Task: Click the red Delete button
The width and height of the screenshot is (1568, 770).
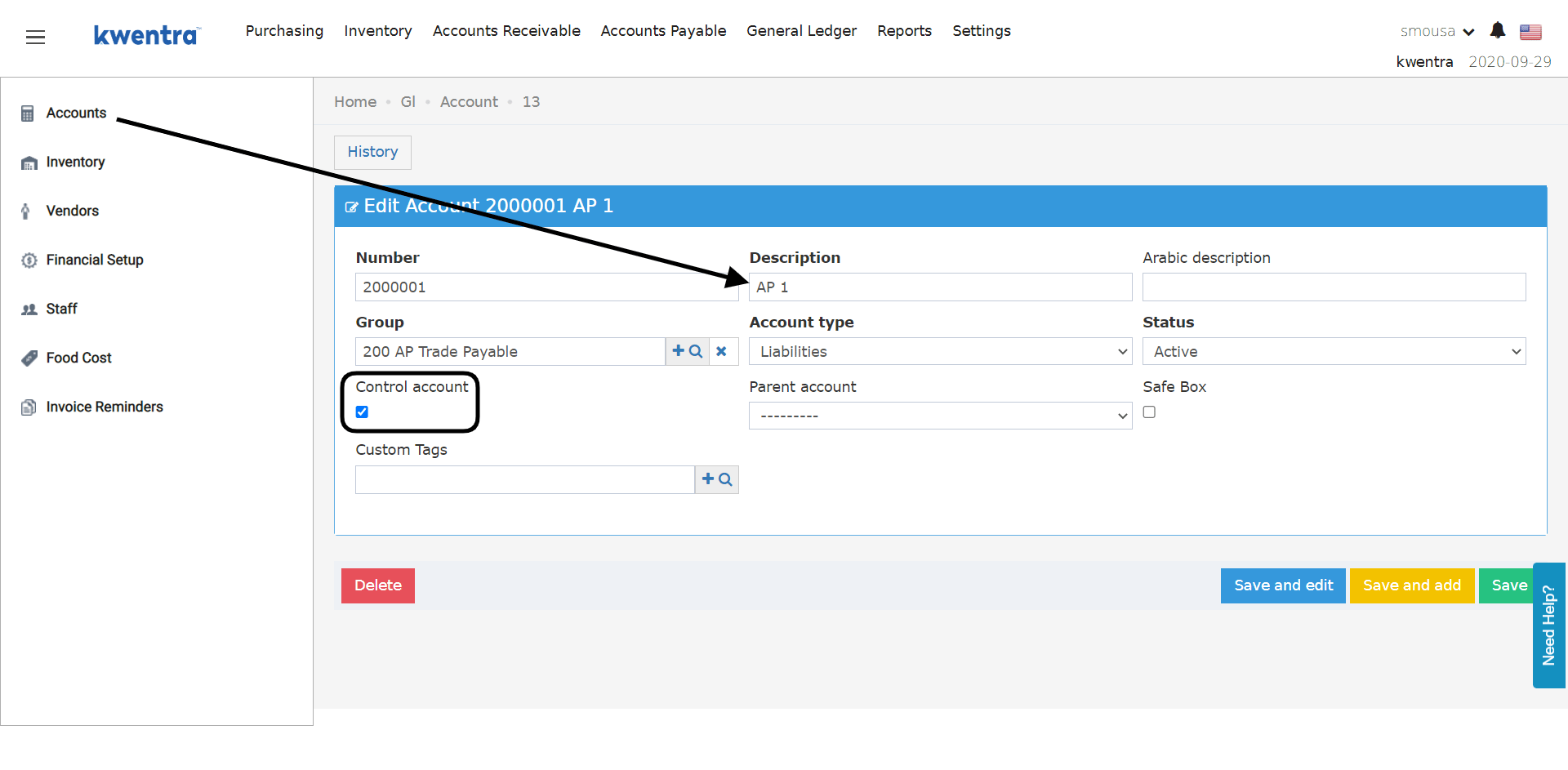Action: 378,585
